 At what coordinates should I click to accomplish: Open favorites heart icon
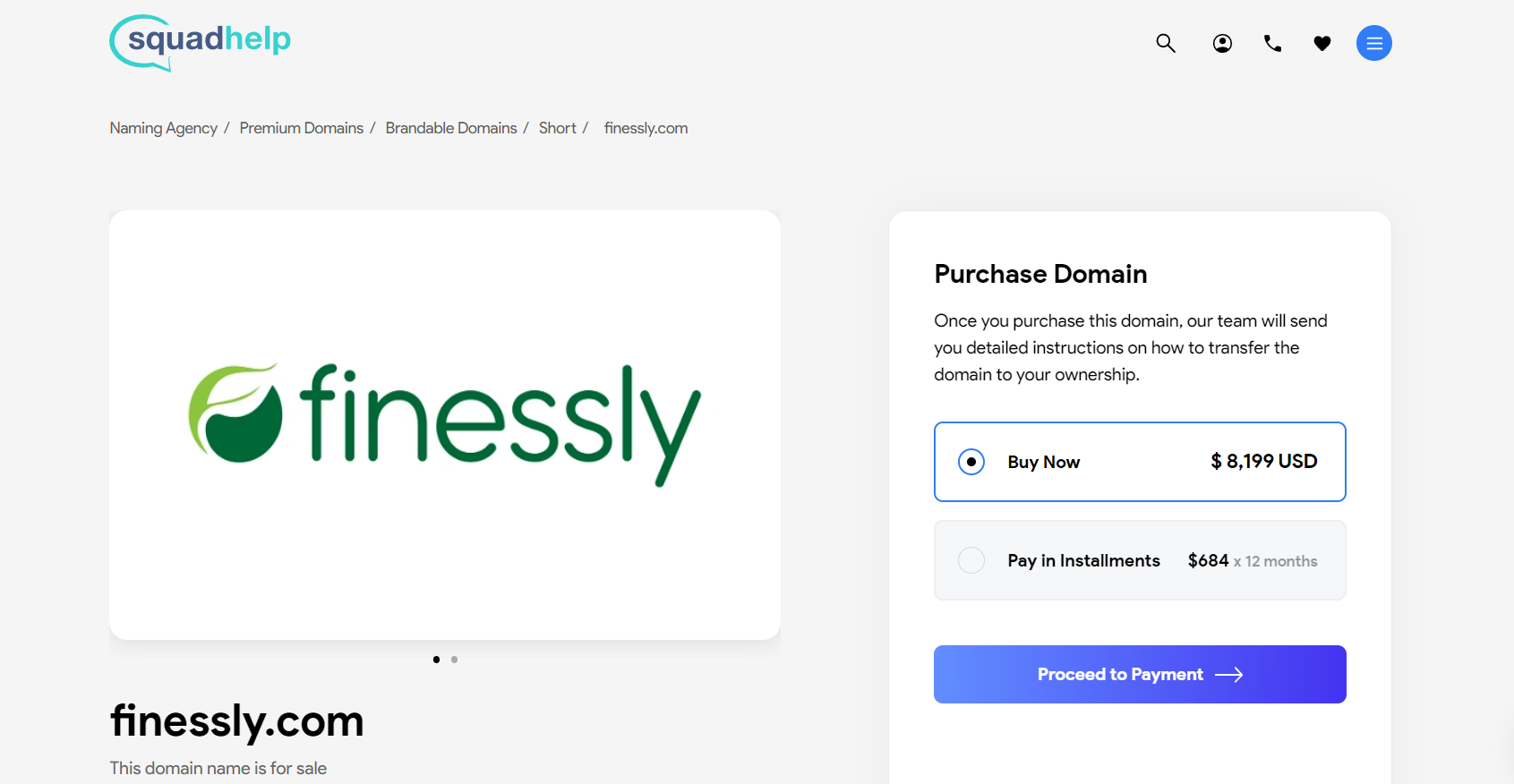coord(1322,43)
